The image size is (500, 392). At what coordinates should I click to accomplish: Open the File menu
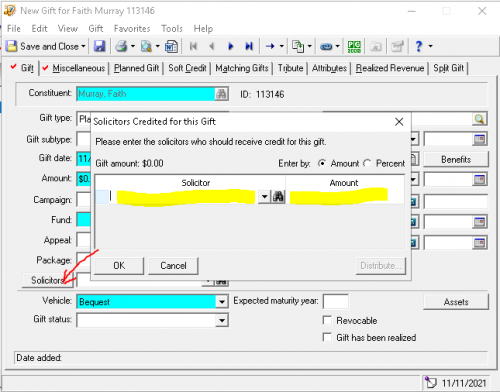tap(14, 29)
